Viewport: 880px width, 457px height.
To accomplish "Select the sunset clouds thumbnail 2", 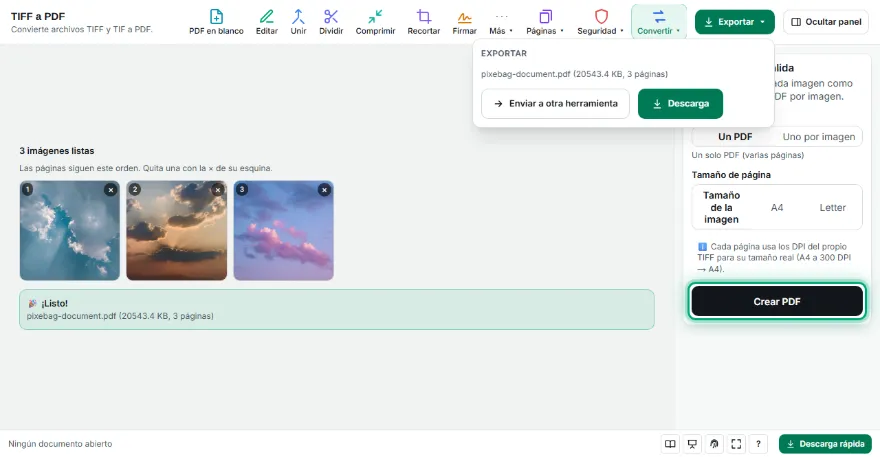I will (x=177, y=230).
